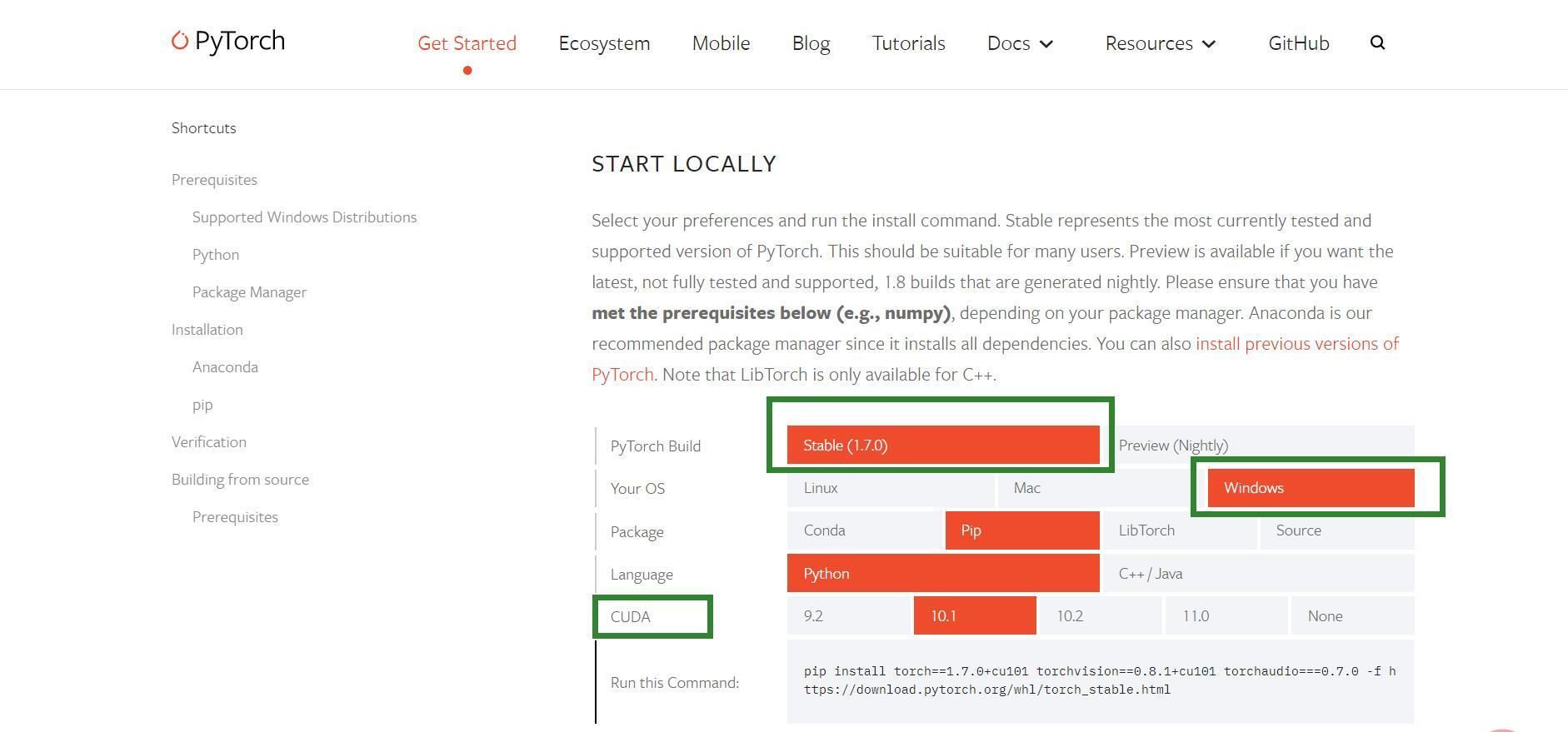Jump to Python shortcut in sidebar

click(216, 255)
